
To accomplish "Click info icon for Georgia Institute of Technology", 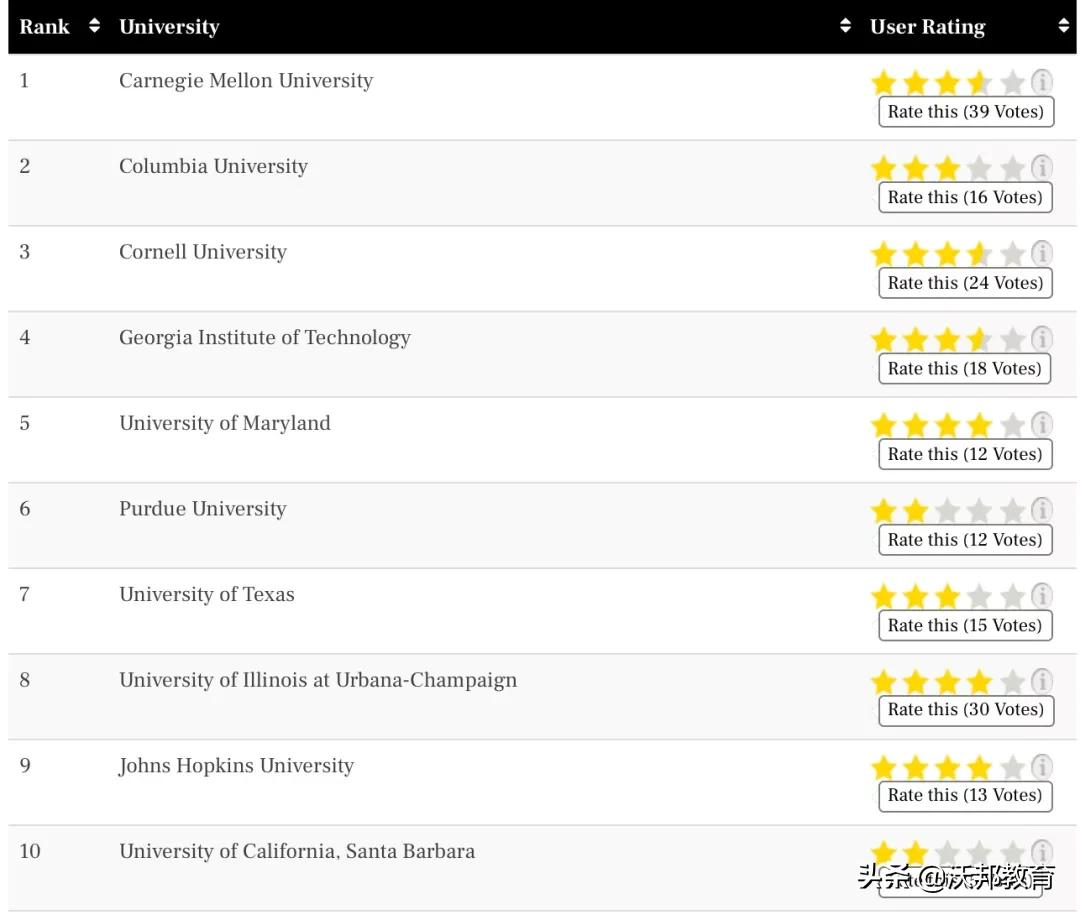I will [x=1042, y=339].
